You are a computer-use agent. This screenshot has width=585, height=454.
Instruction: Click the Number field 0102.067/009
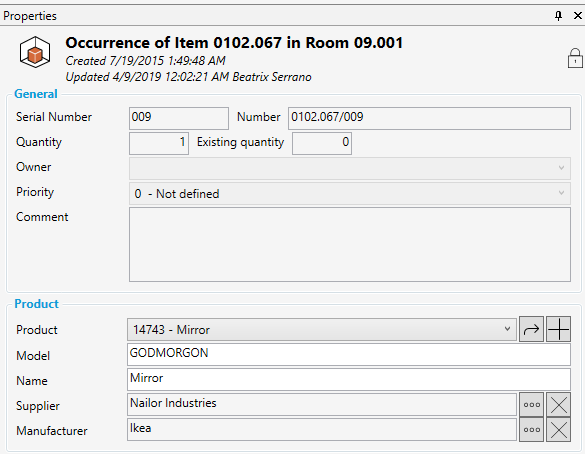(x=429, y=118)
